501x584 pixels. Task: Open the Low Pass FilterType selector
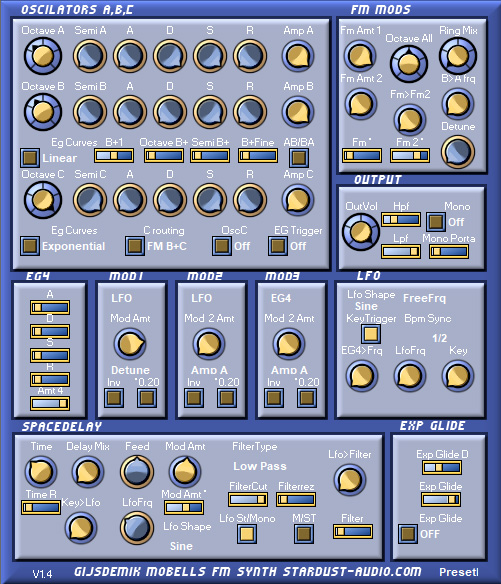(260, 466)
